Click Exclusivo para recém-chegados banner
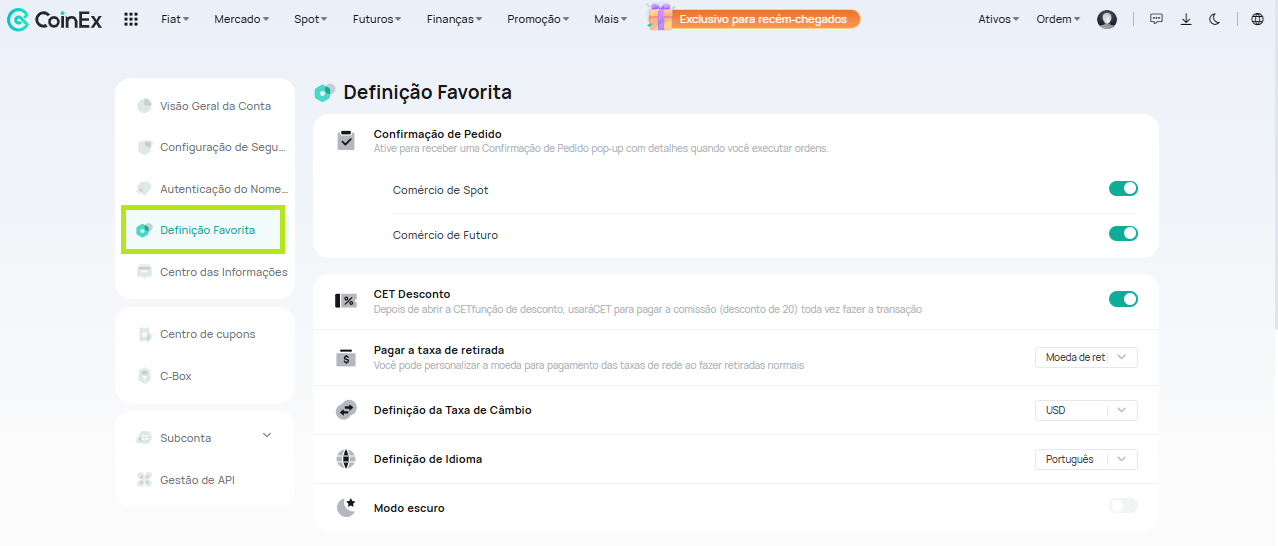Image resolution: width=1278 pixels, height=546 pixels. [x=764, y=19]
